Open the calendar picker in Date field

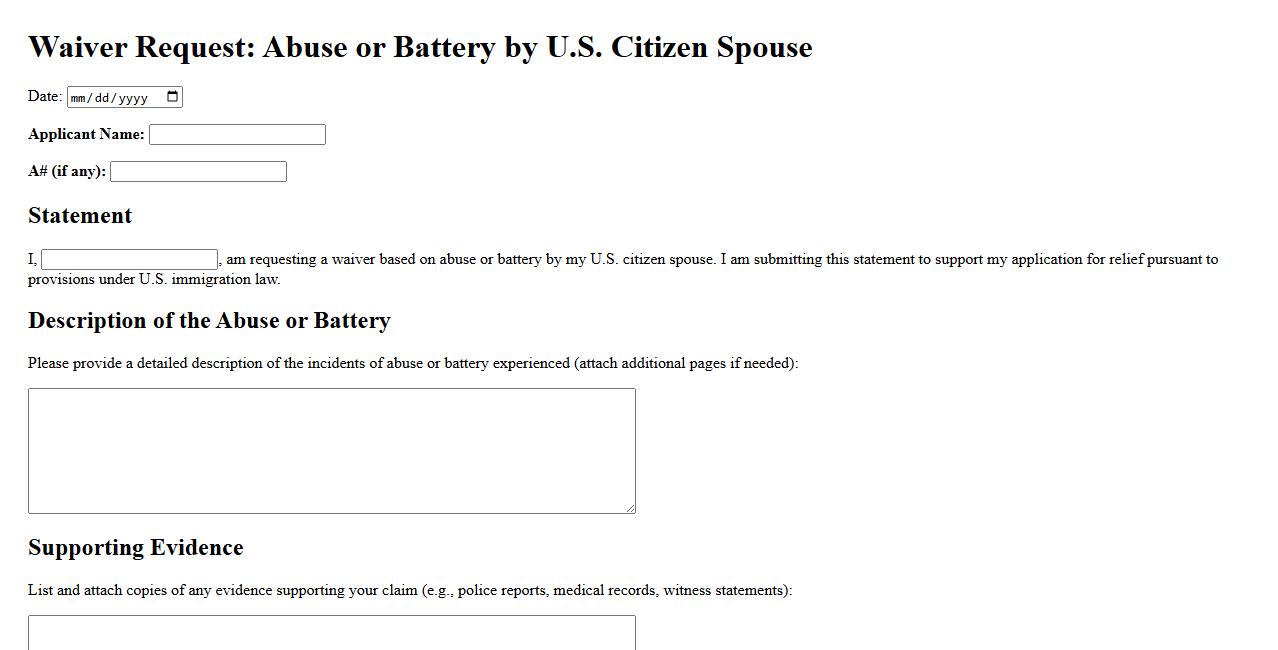pyautogui.click(x=173, y=97)
